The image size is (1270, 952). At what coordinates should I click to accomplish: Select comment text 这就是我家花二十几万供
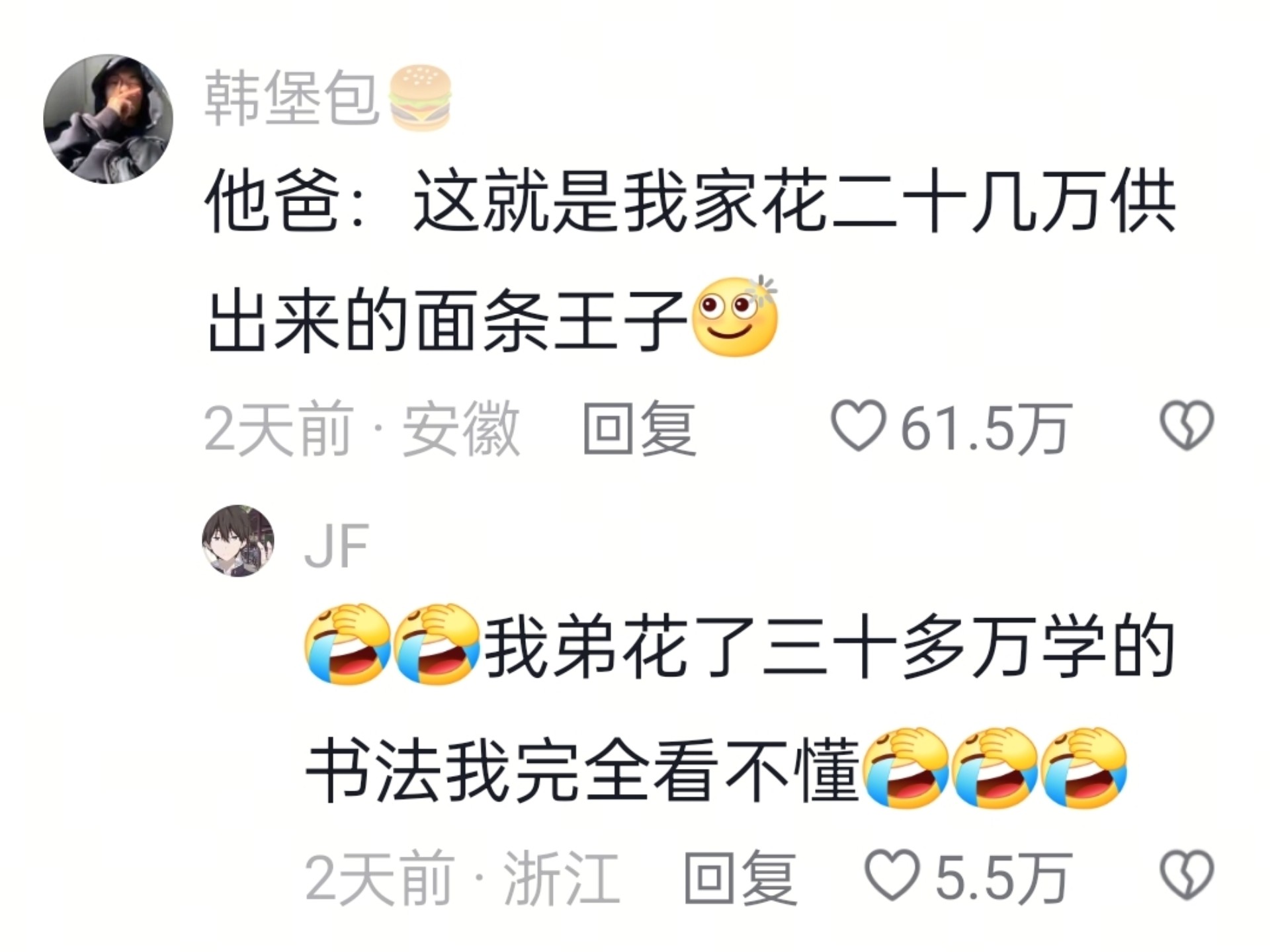[795, 200]
